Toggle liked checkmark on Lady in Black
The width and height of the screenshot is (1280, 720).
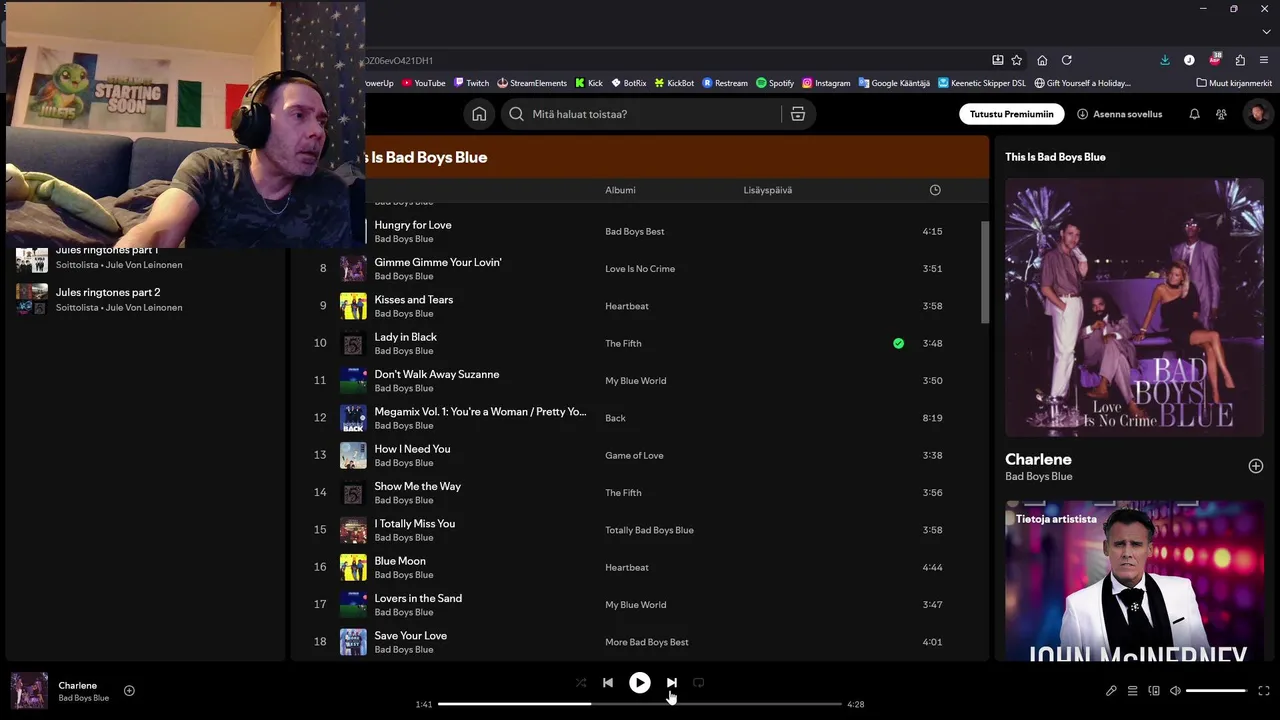tap(898, 343)
